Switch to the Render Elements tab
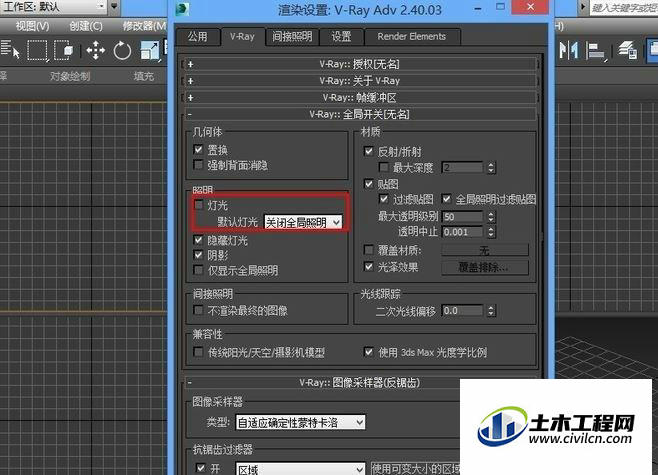Screen dimensions: 658x475 pos(411,37)
